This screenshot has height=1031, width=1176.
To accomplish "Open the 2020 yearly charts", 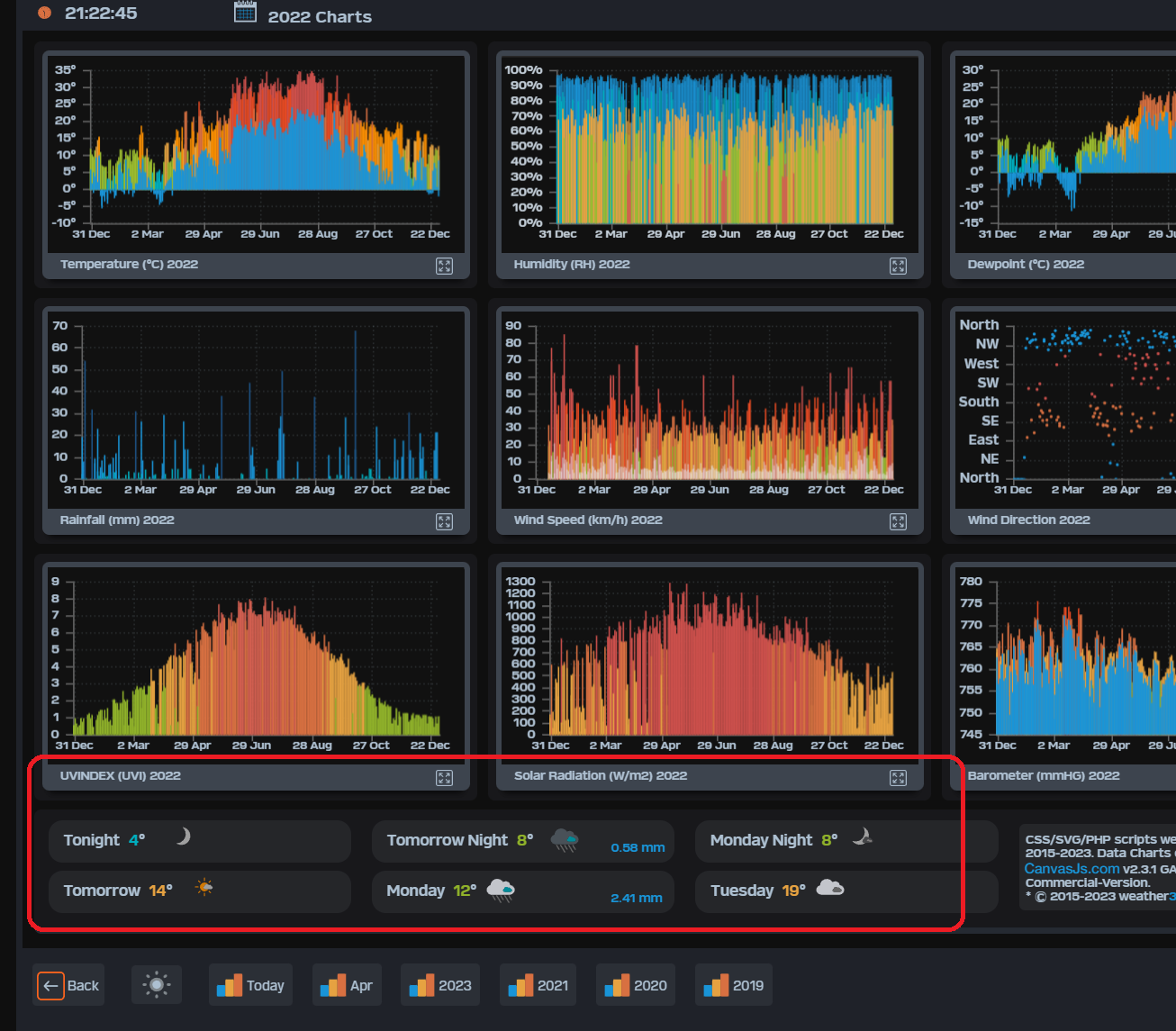I will point(636,985).
